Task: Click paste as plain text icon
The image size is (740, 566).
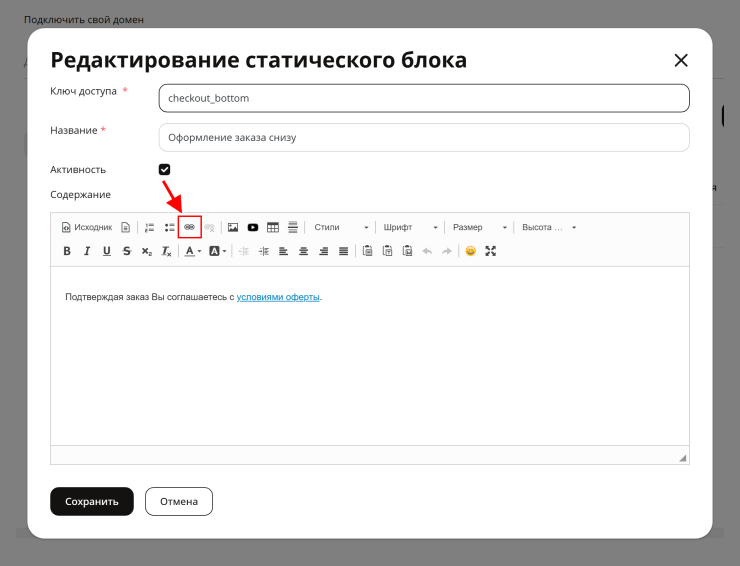Action: [387, 251]
